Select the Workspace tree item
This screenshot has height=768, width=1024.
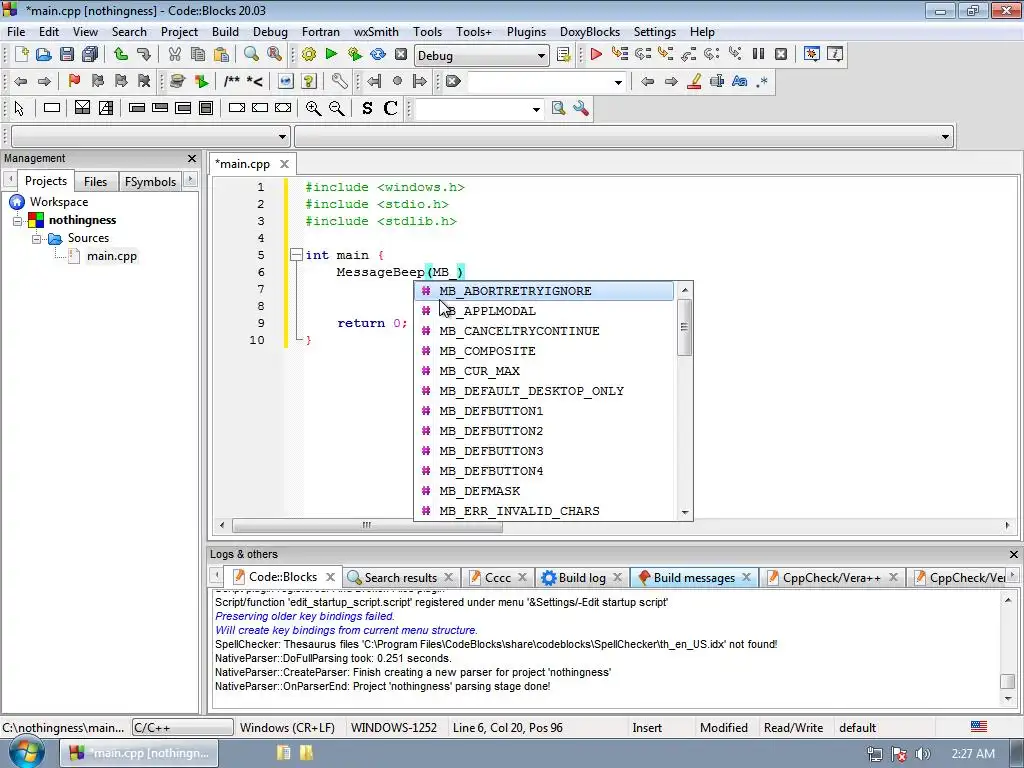click(x=59, y=202)
